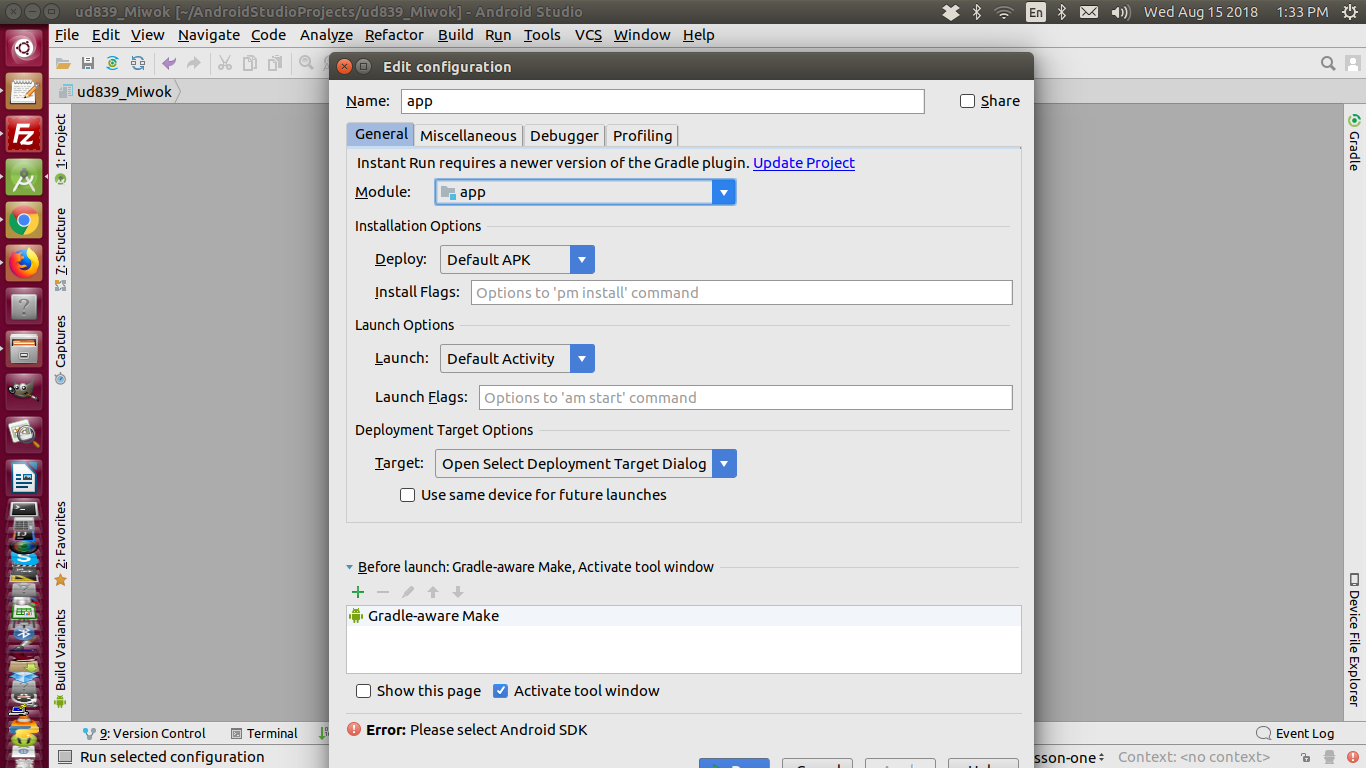Click the Save All toolbar icon
Image resolution: width=1366 pixels, height=768 pixels.
[x=88, y=63]
